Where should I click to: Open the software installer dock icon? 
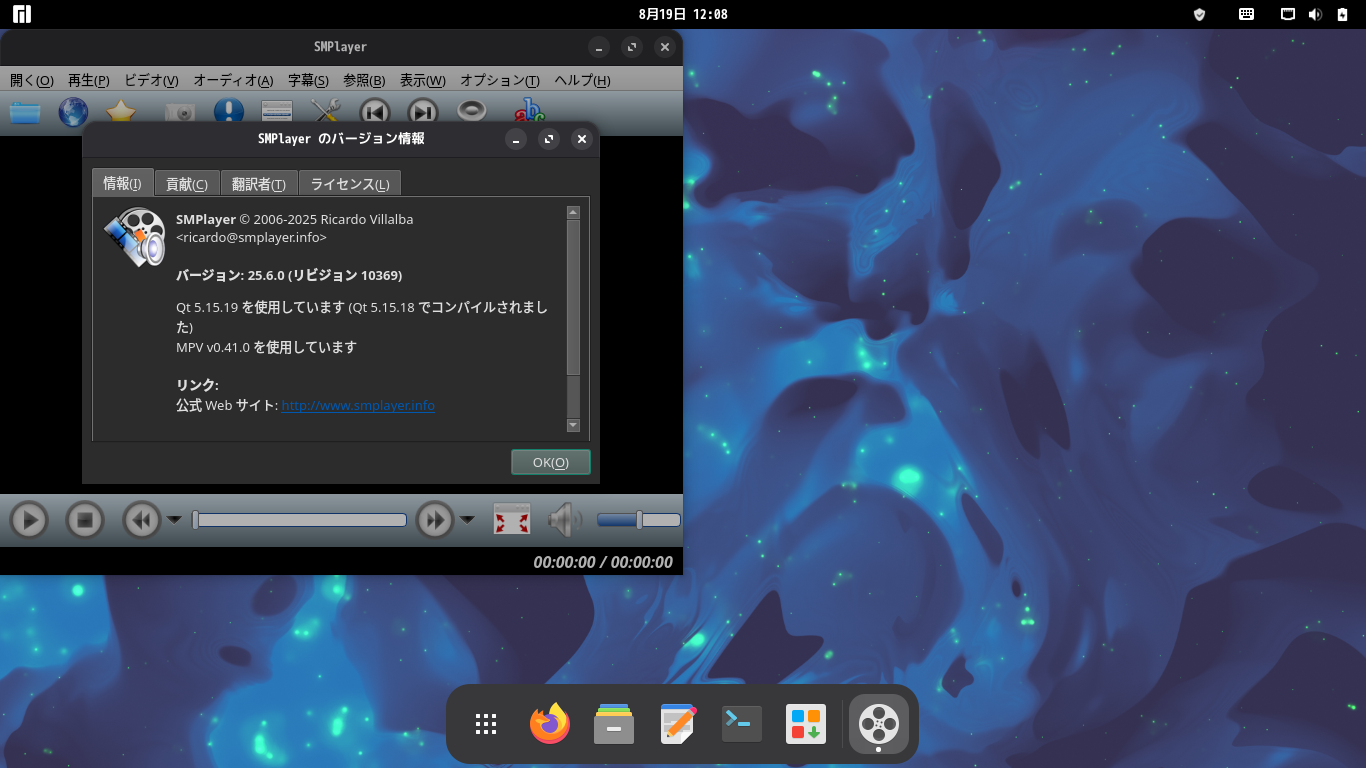click(806, 724)
